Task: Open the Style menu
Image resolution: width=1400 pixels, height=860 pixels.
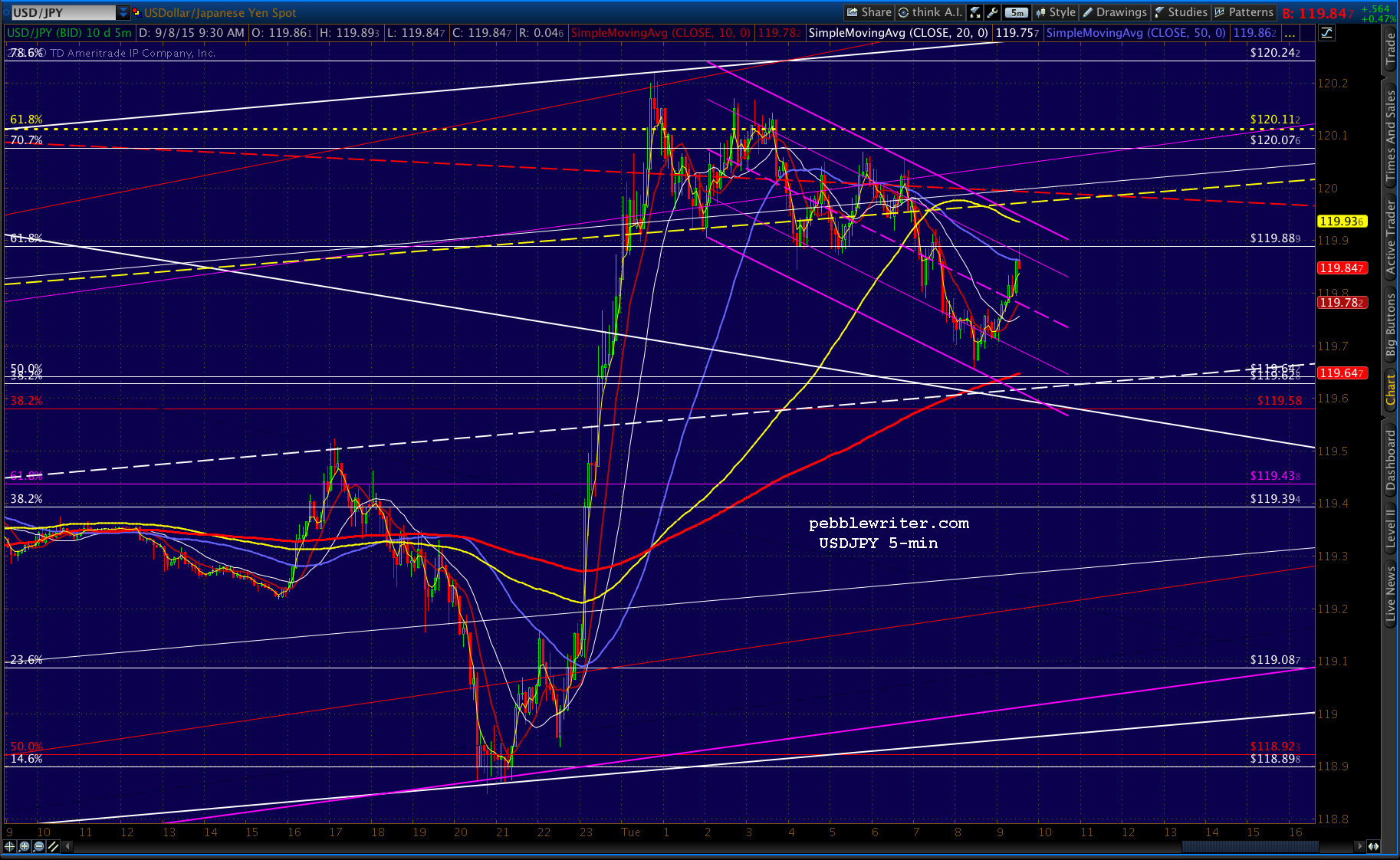Action: pos(1056,12)
